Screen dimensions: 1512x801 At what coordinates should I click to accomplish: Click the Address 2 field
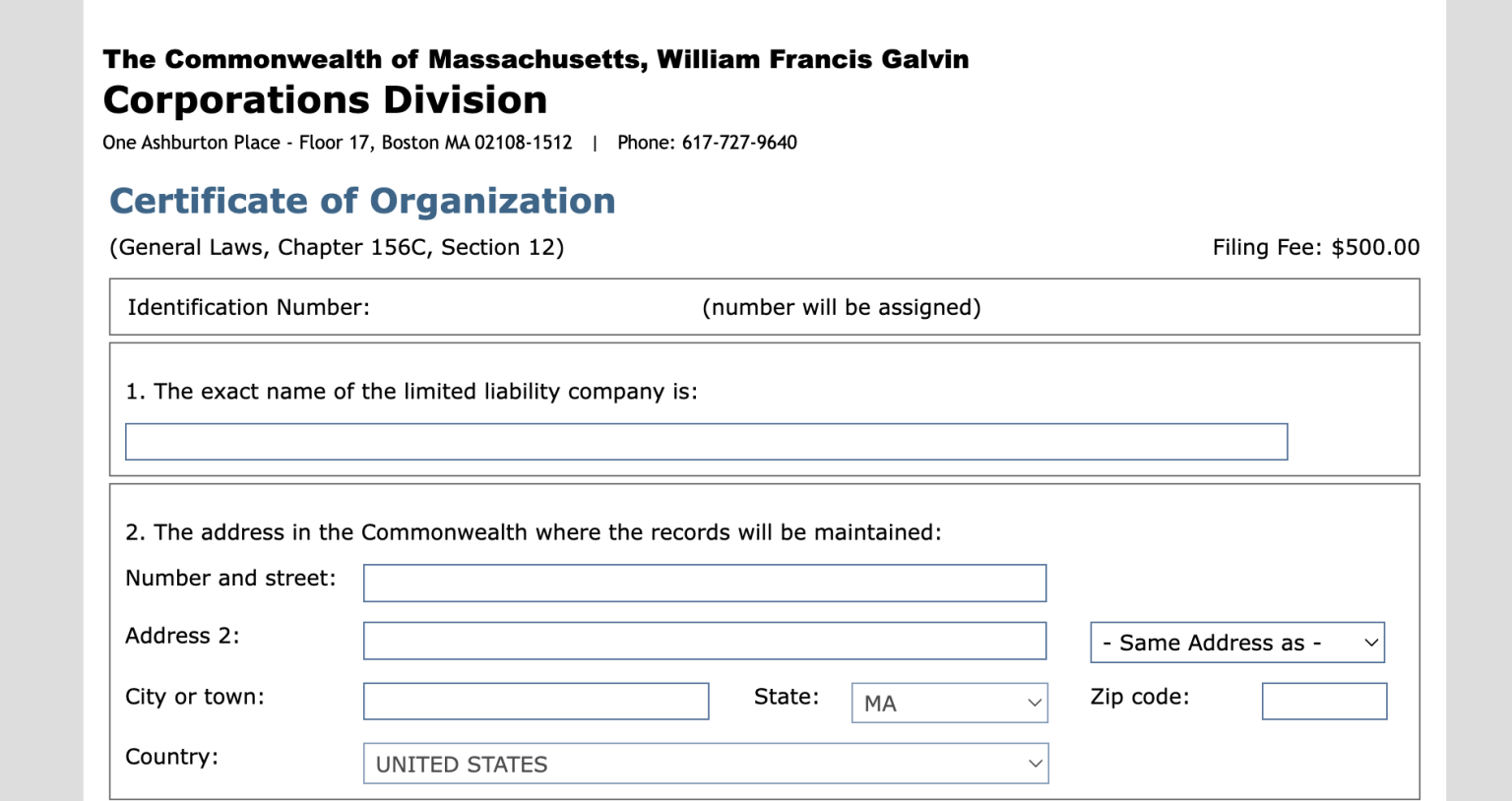point(705,641)
